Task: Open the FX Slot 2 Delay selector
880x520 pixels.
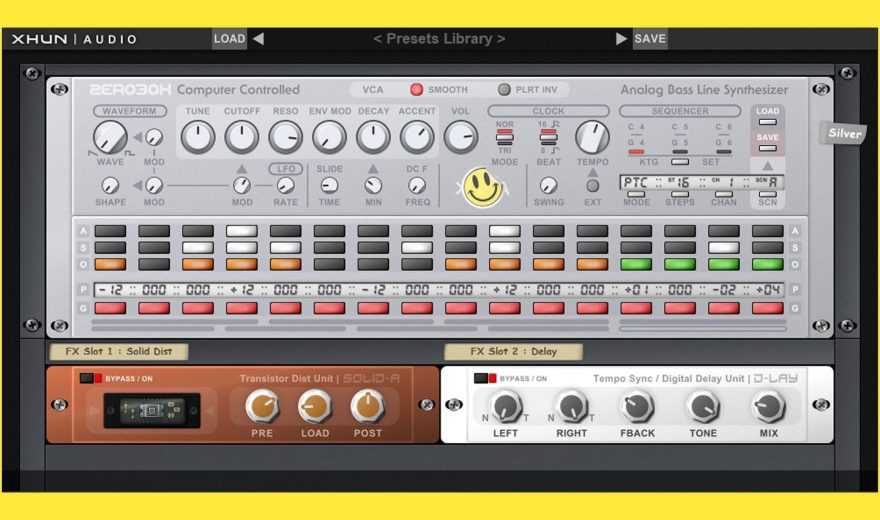Action: (x=513, y=352)
